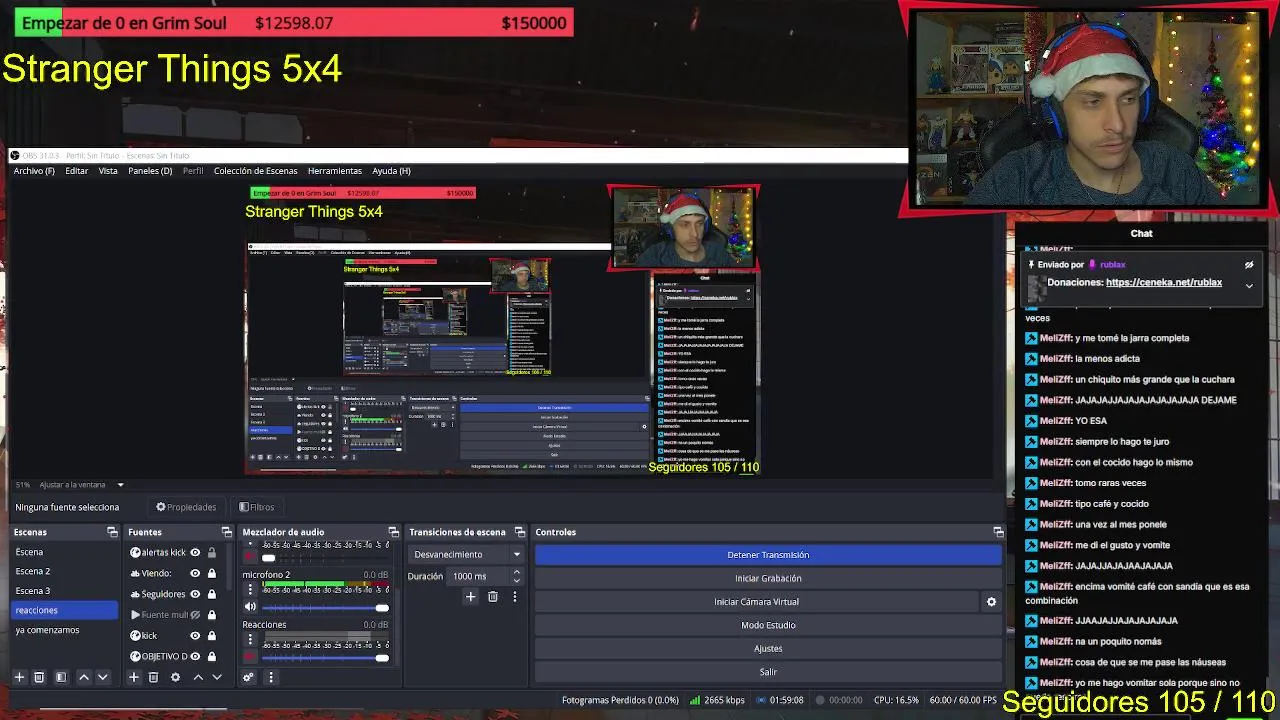Open virtual camera settings gear
This screenshot has height=720, width=1280.
991,602
